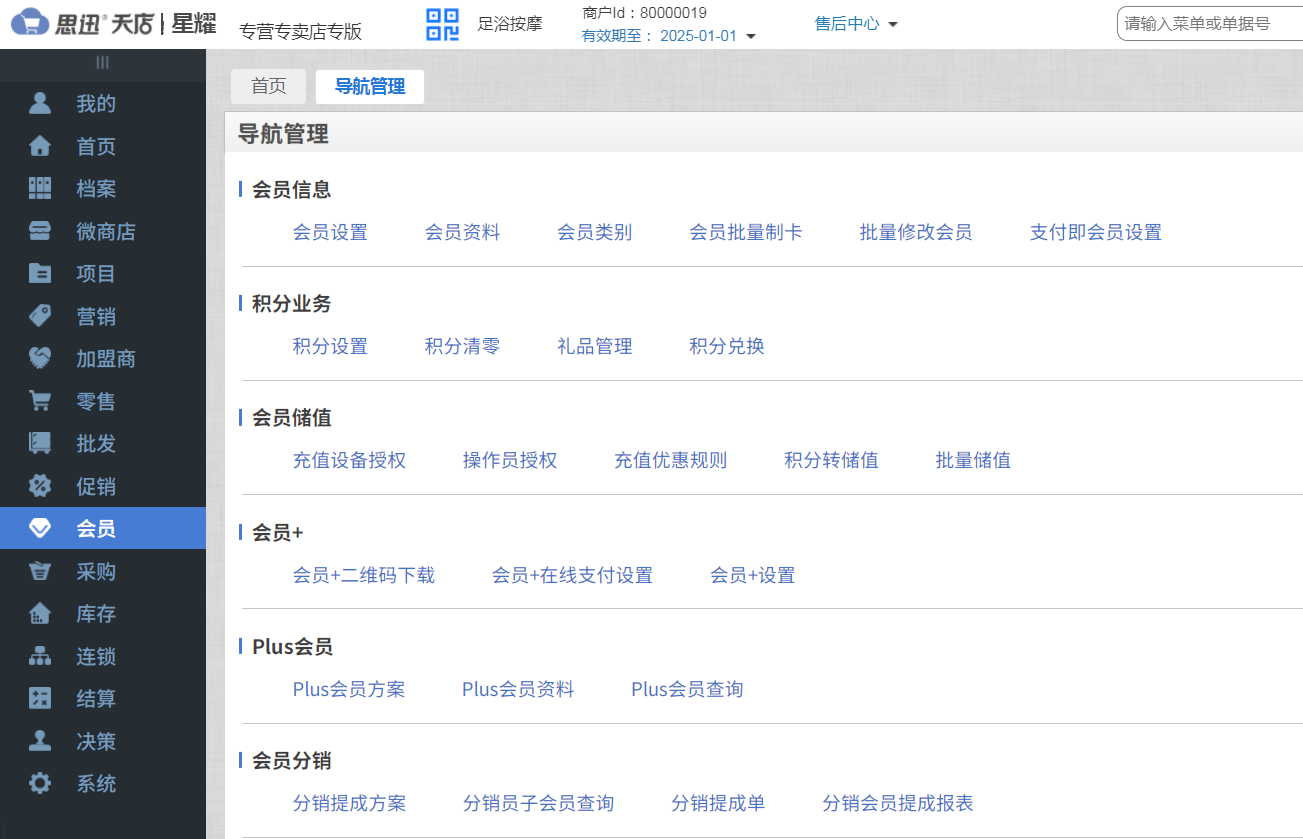Image resolution: width=1303 pixels, height=839 pixels.
Task: Click the 批发 (Wholesale) sidebar icon
Action: point(41,444)
